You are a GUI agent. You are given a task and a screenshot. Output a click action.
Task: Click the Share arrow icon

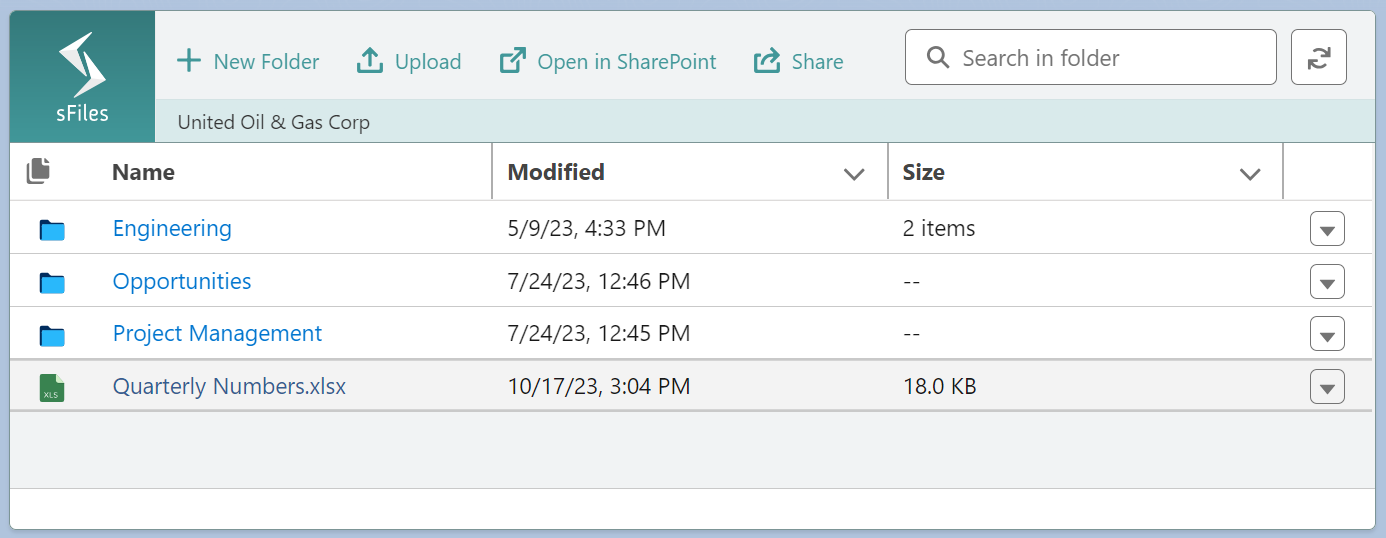pos(767,61)
